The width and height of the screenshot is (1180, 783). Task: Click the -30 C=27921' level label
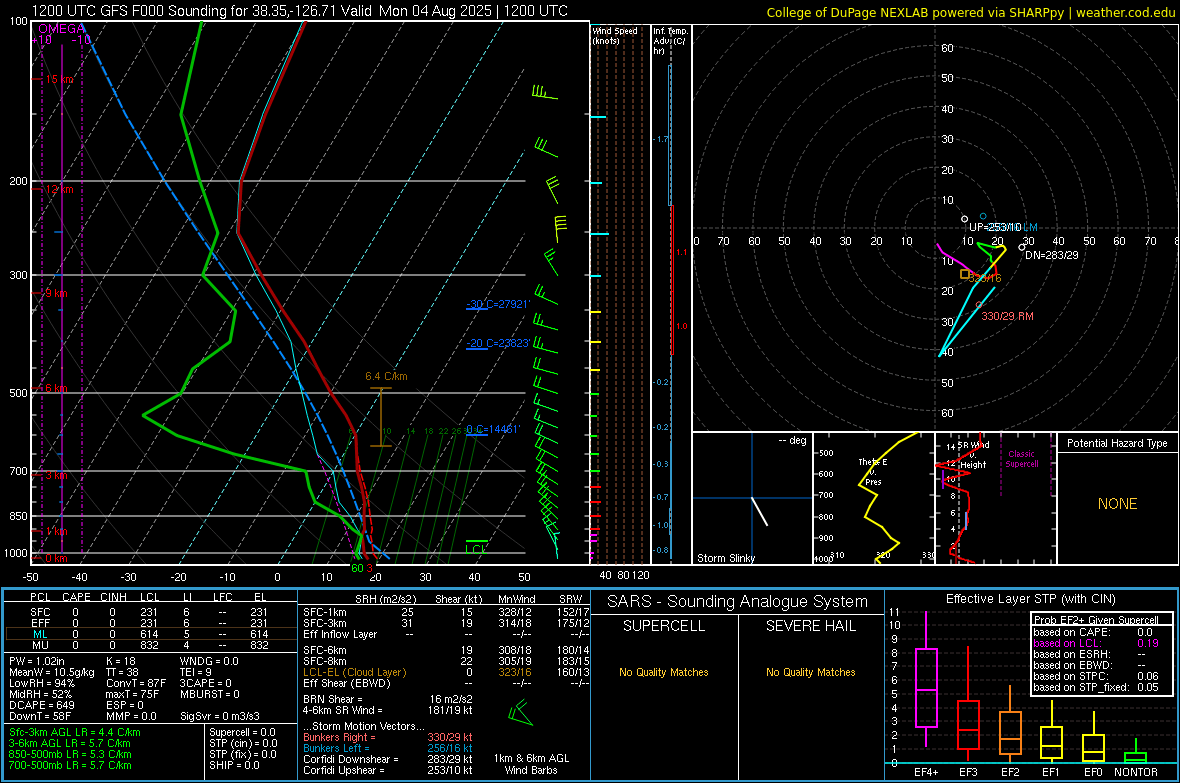(498, 304)
